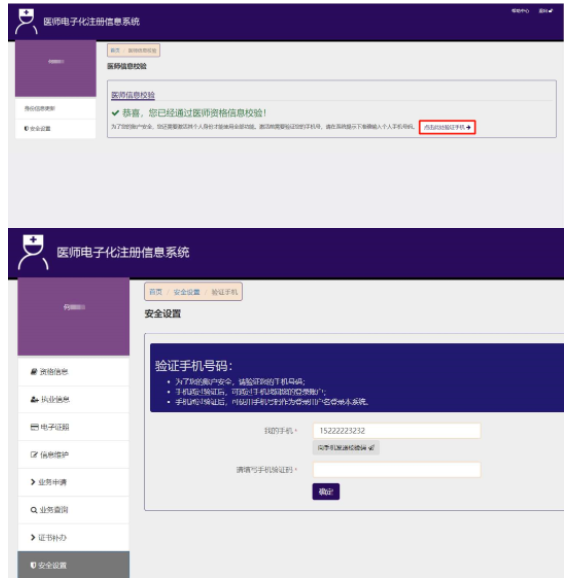The image size is (573, 581).
Task: Click the red-outlined verify phone link with arrow
Action: [447, 127]
